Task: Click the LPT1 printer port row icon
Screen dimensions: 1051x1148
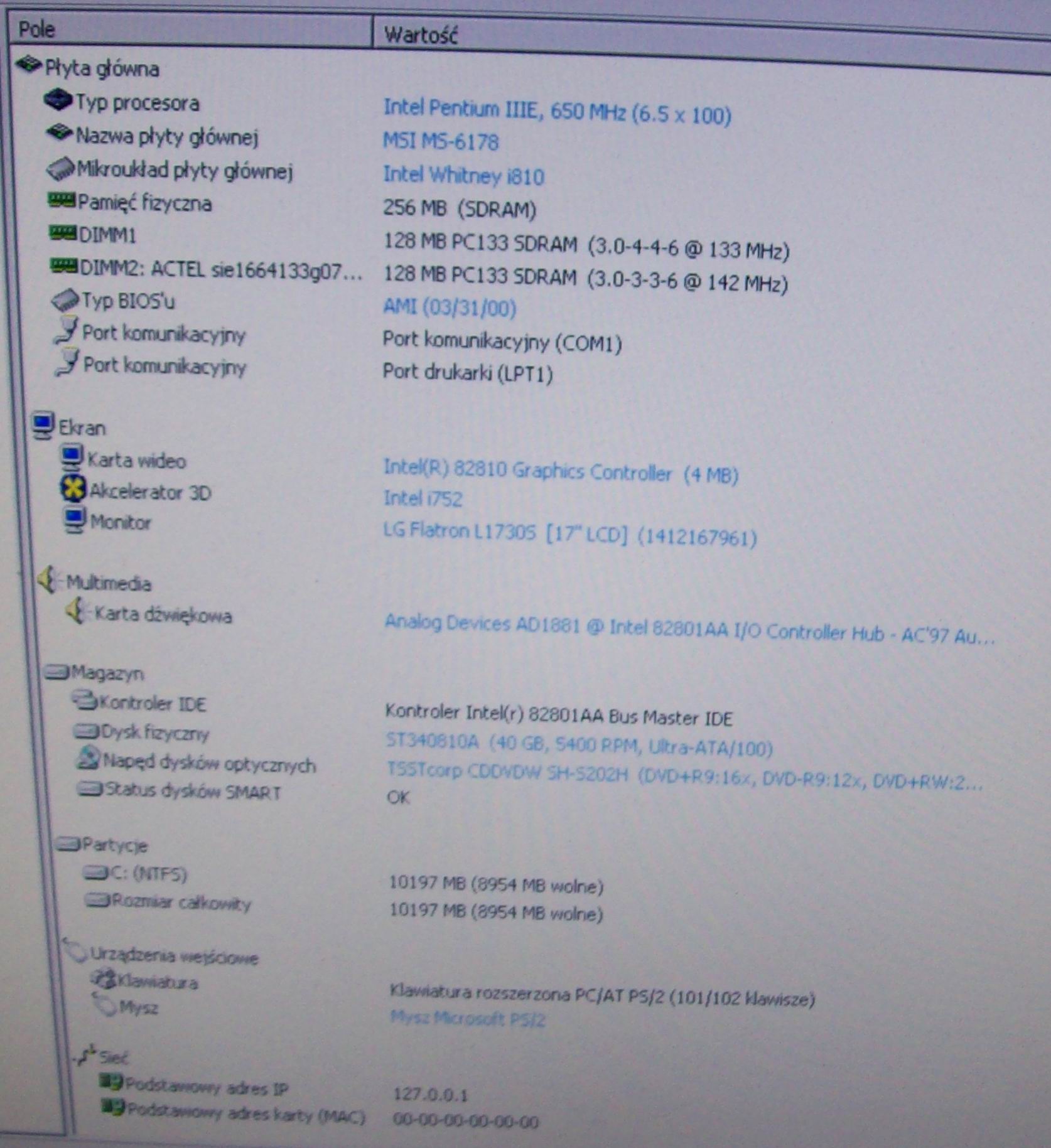Action: [x=67, y=363]
